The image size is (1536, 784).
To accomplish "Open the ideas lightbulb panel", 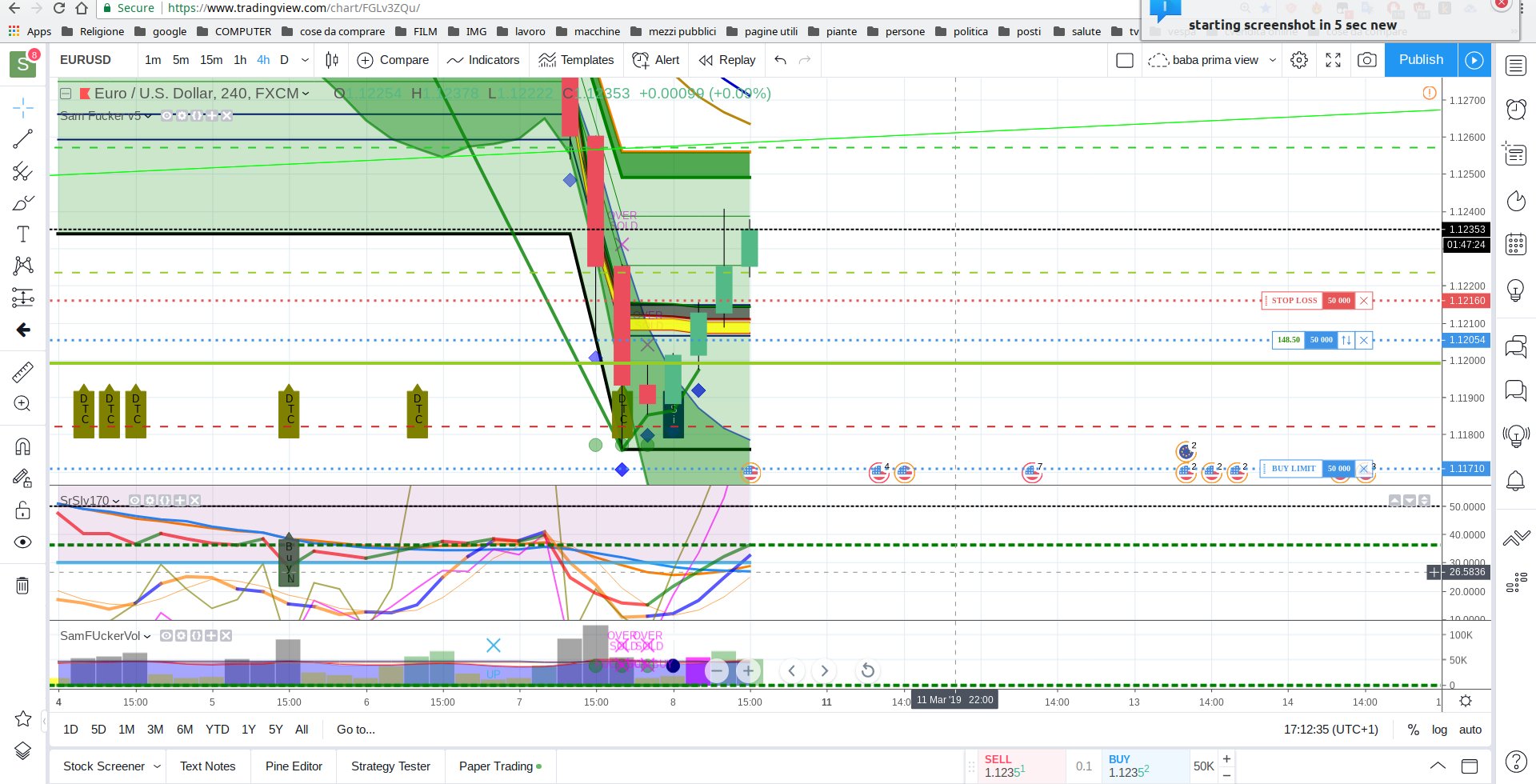I will pos(1516,290).
